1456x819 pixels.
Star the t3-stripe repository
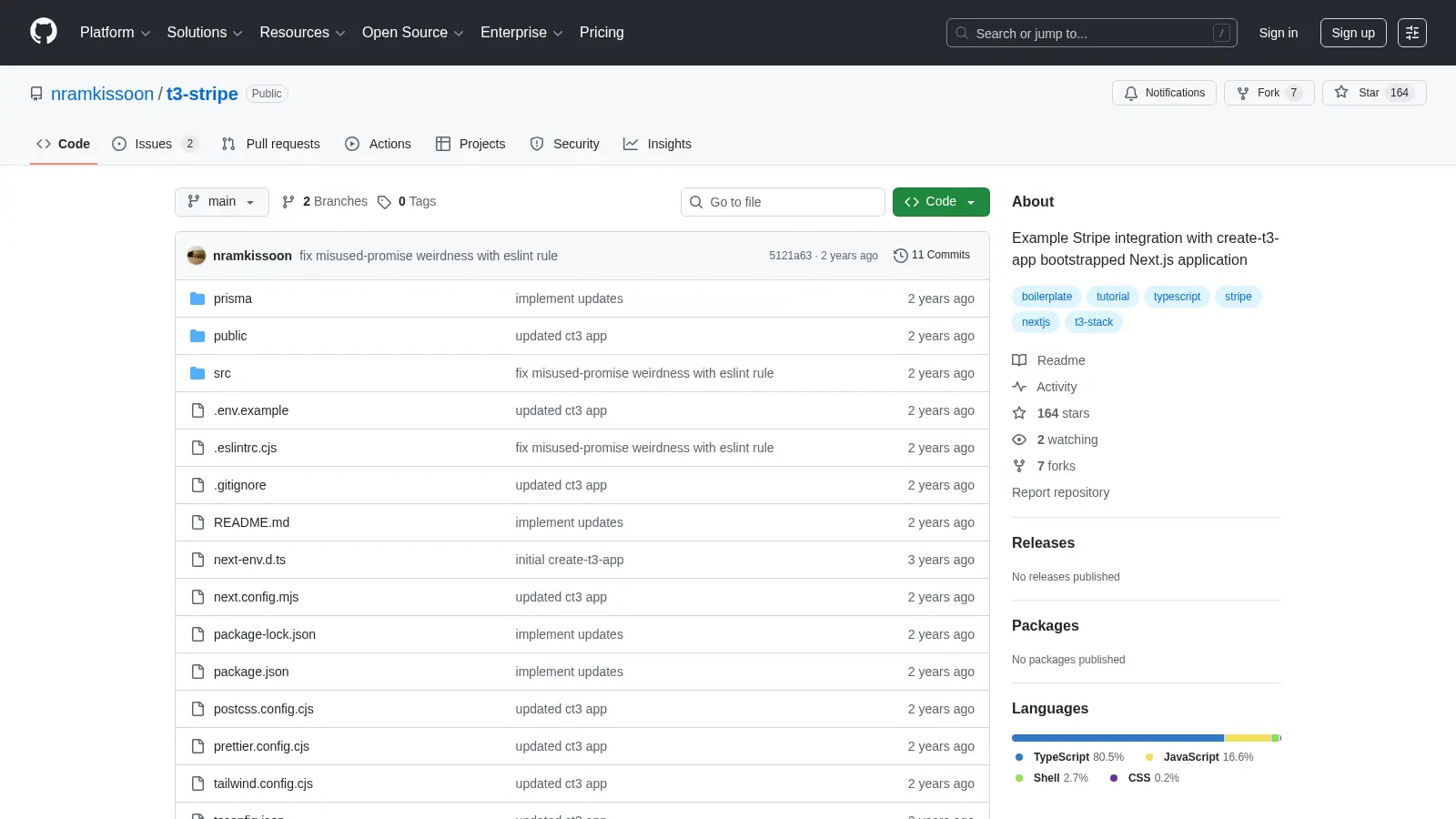click(1374, 93)
